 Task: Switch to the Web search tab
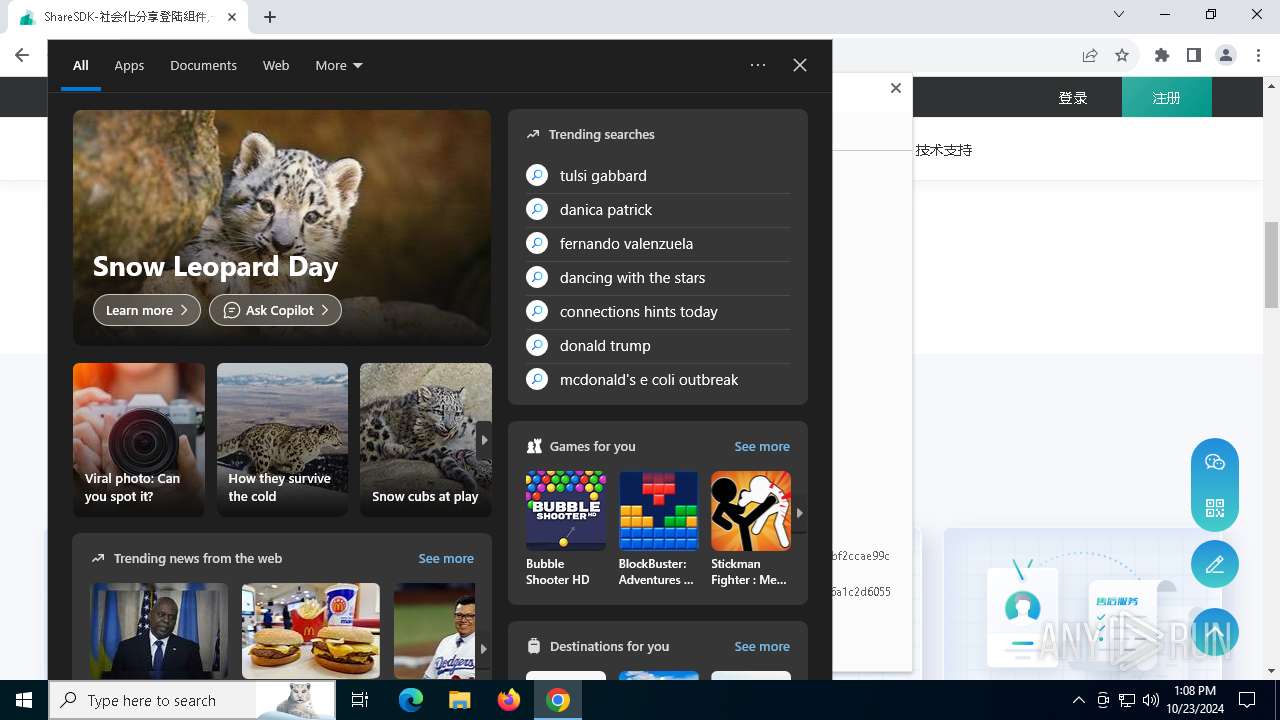(276, 65)
